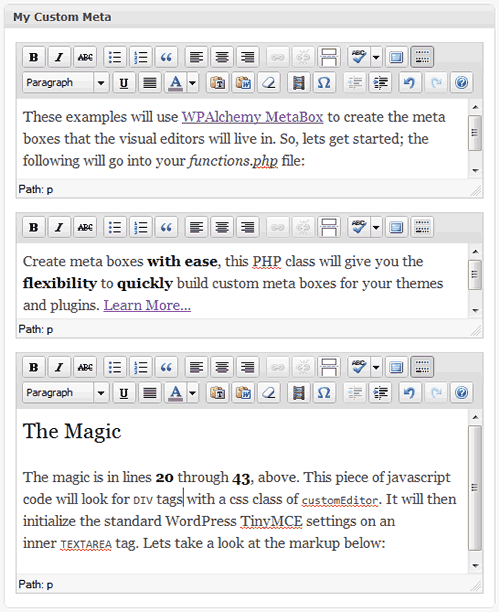Viewport: 499px width, 612px height.
Task: Insert numbered list in third editor
Action: 141,367
